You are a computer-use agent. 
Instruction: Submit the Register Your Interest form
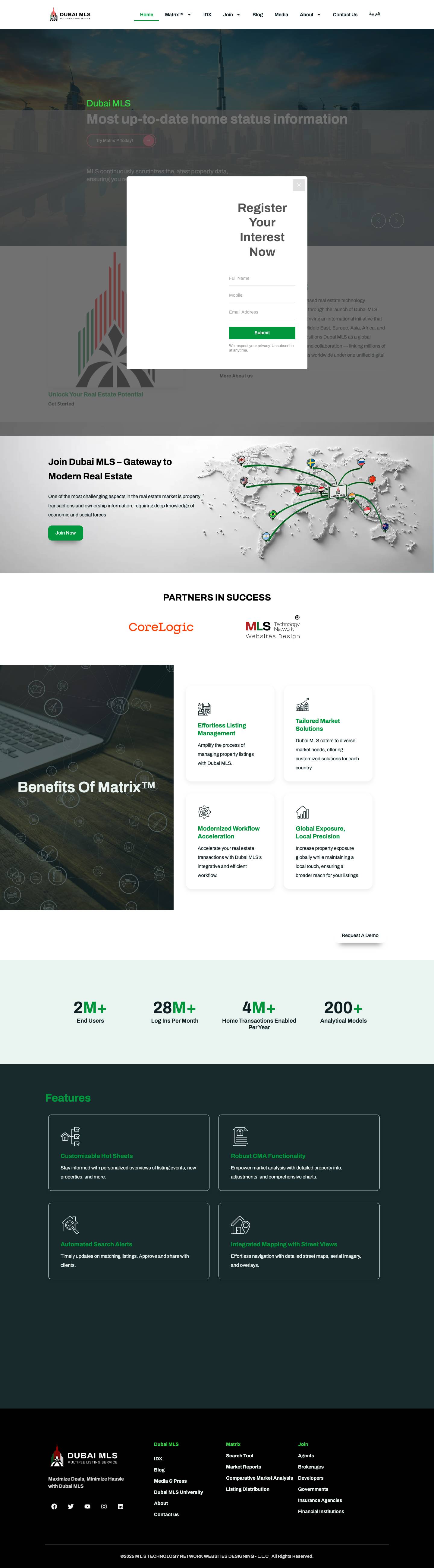click(x=262, y=333)
